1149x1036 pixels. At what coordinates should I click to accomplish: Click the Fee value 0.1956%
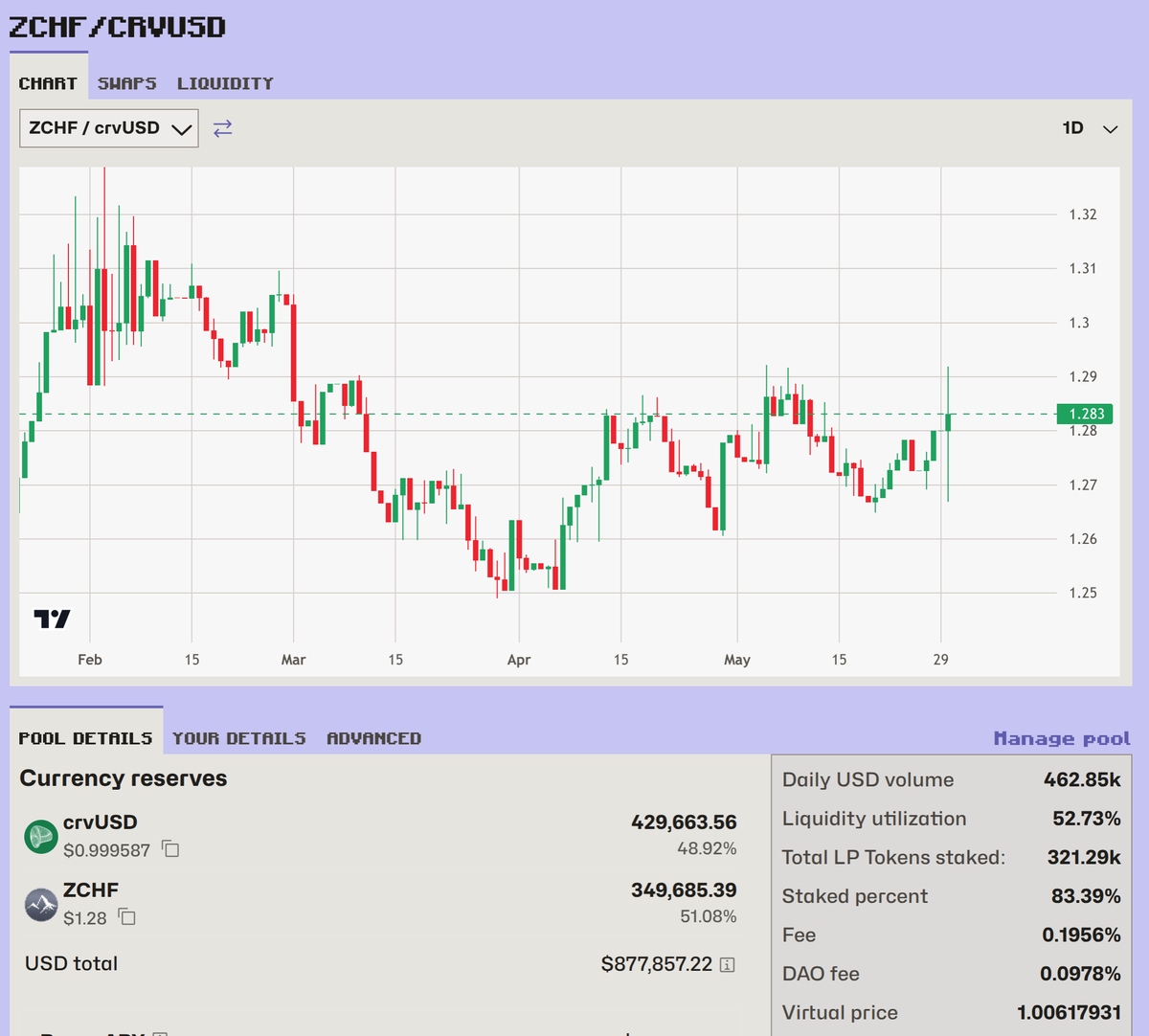point(1082,935)
